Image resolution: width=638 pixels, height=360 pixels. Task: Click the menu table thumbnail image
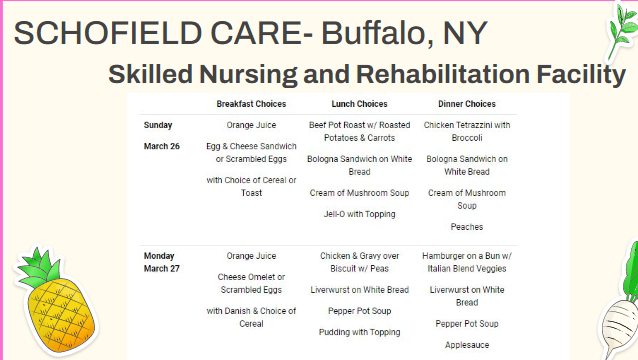[348, 227]
